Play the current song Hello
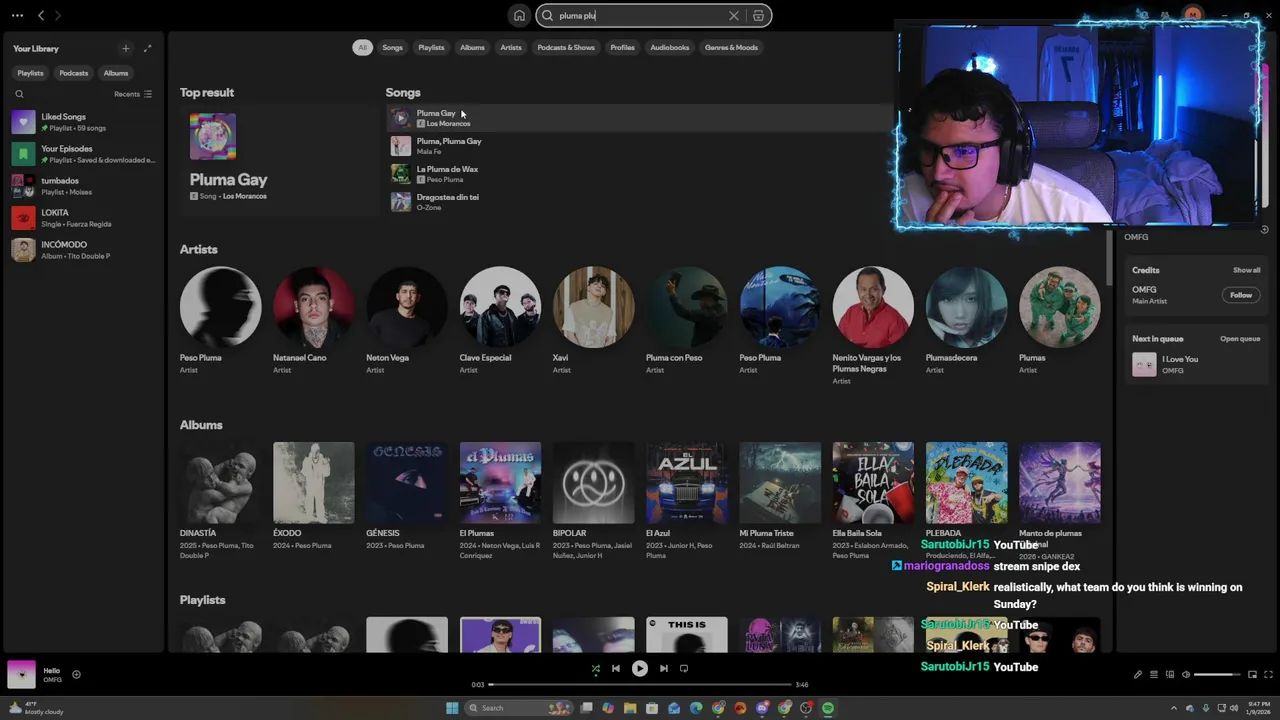The height and width of the screenshot is (720, 1280). [x=640, y=668]
